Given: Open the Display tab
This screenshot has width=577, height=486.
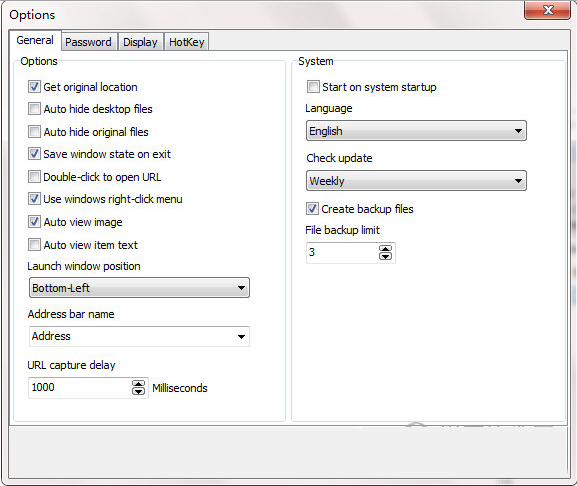Looking at the screenshot, I should click(140, 42).
